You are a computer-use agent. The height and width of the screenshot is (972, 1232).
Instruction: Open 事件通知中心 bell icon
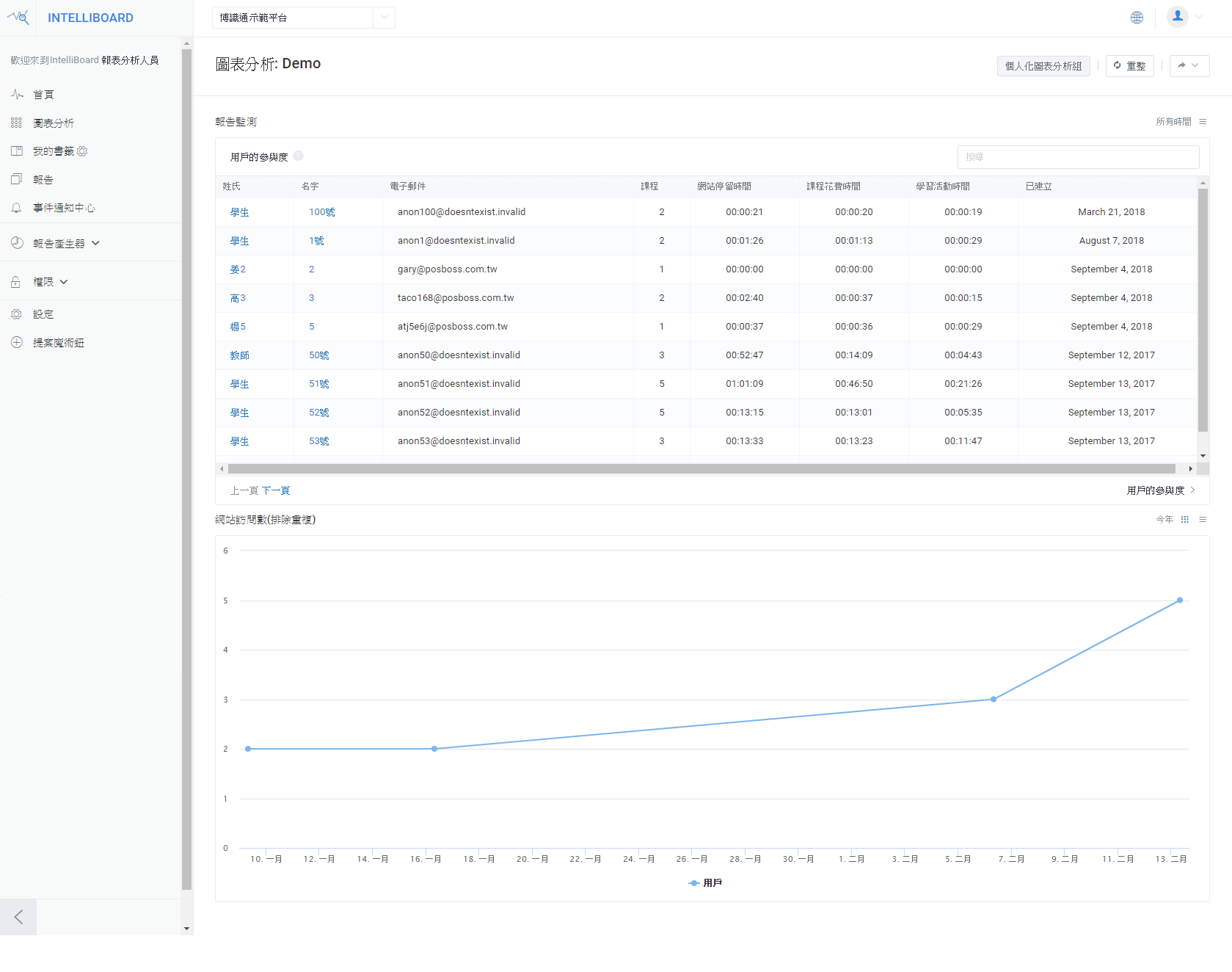click(17, 208)
